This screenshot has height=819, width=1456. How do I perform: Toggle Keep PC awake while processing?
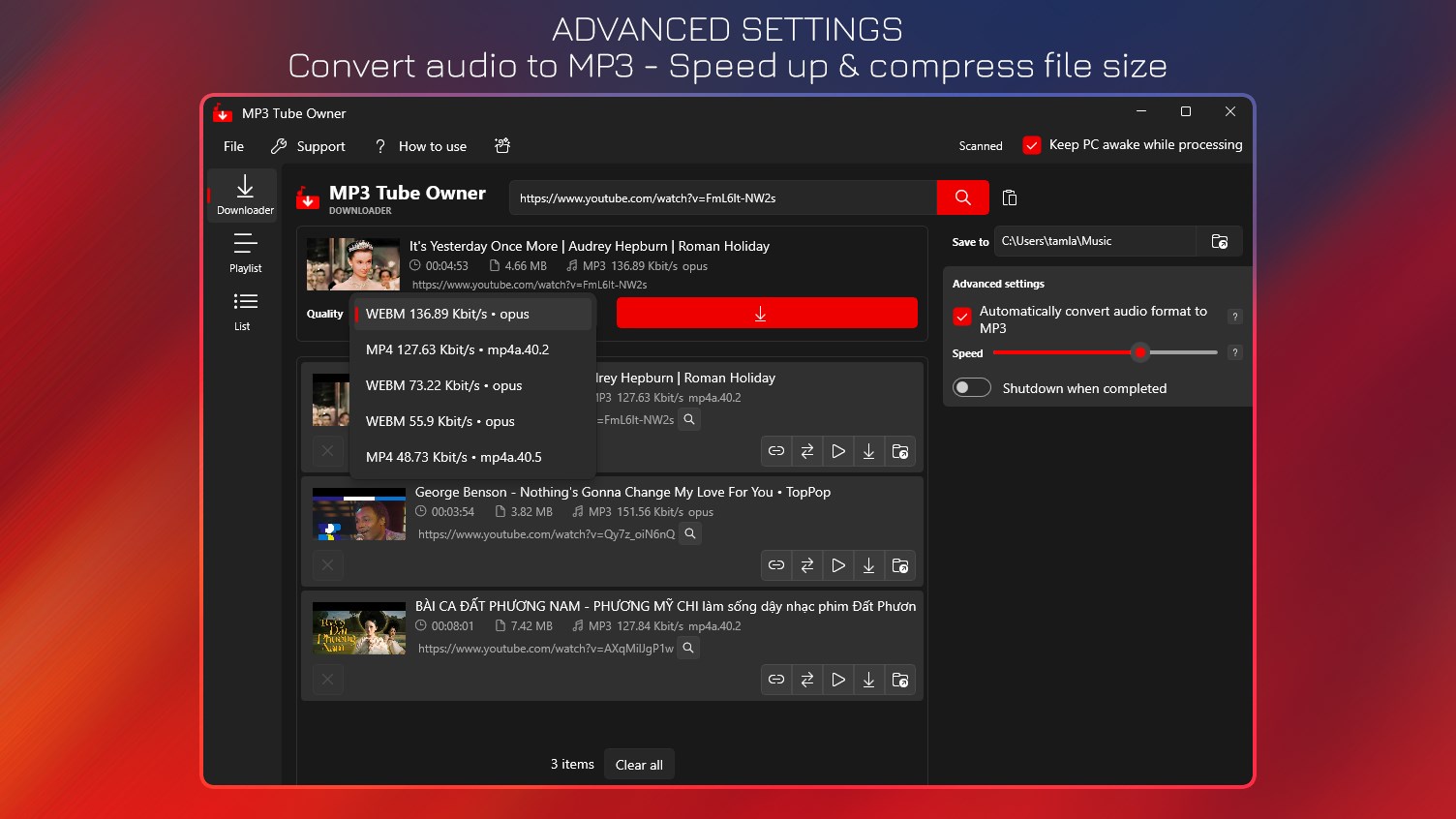pos(1031,144)
